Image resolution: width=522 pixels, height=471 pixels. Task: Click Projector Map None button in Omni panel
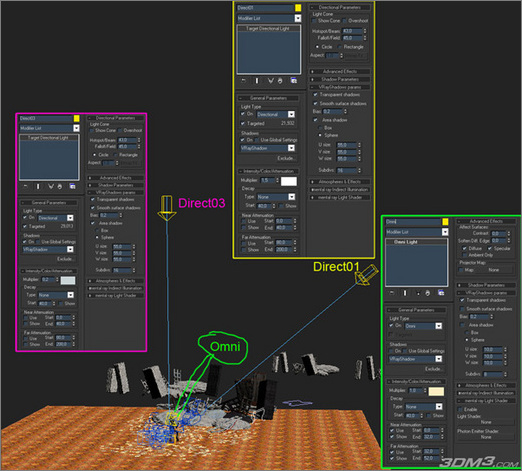494,270
